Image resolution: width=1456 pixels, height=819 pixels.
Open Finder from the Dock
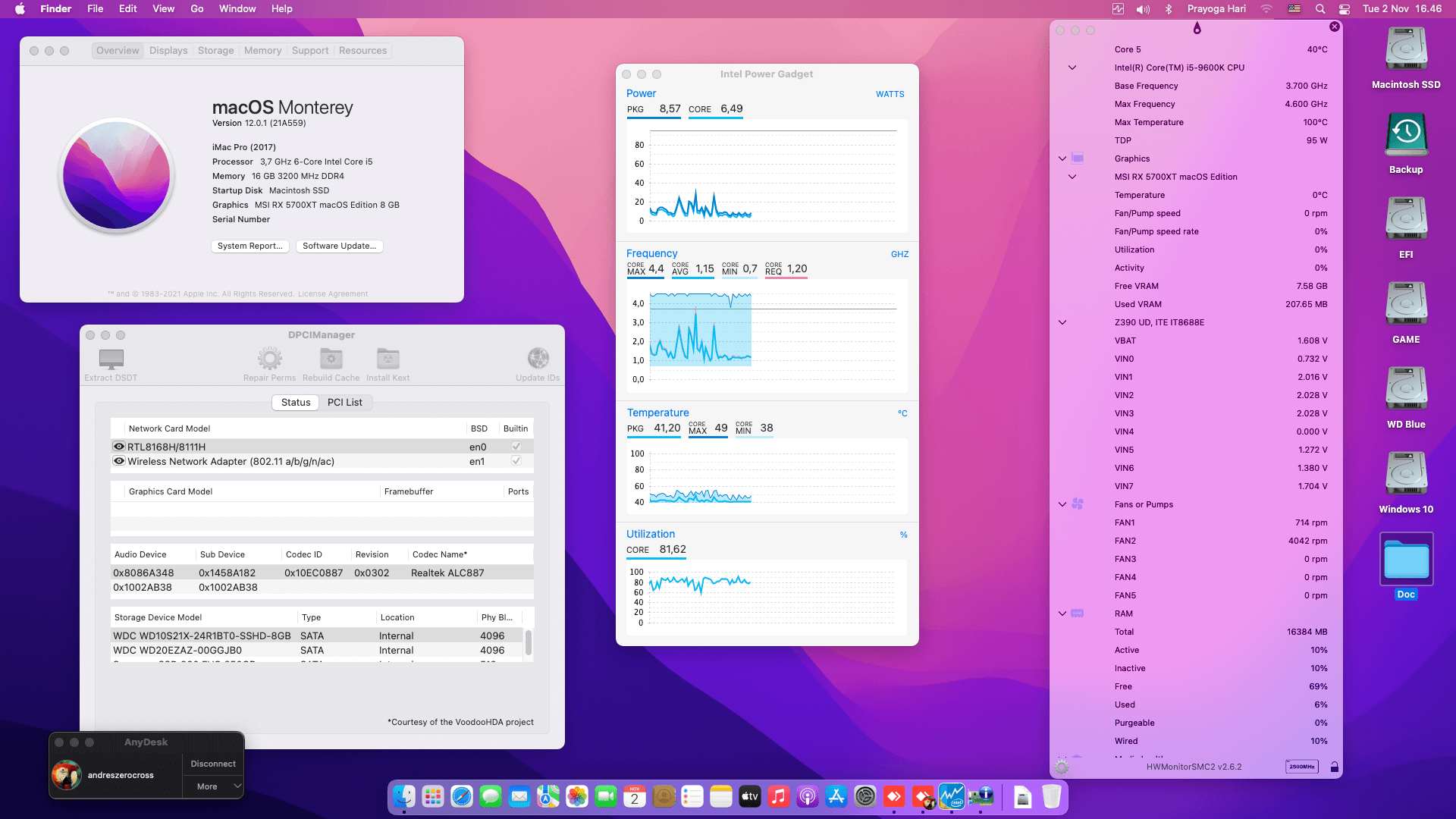point(404,796)
